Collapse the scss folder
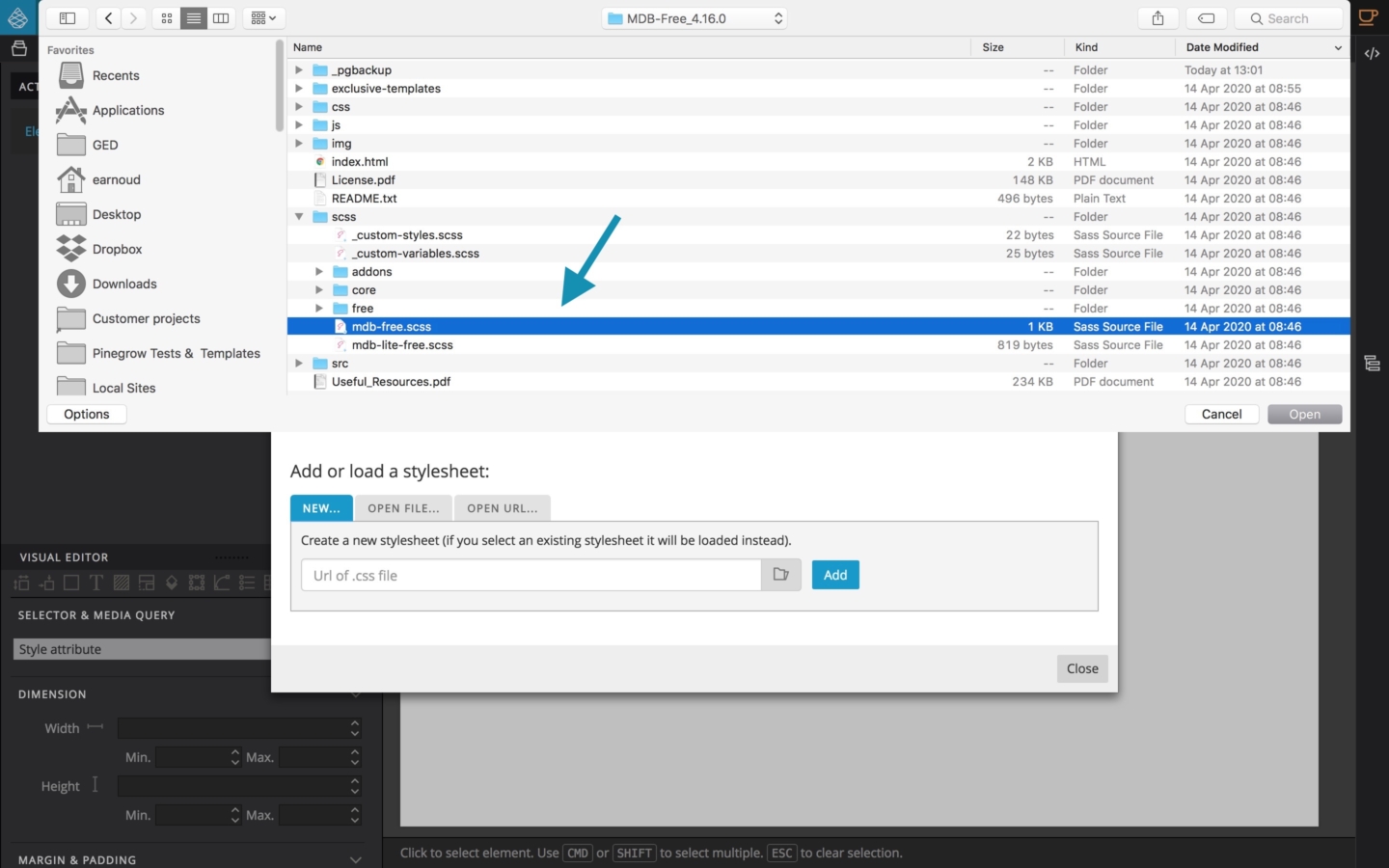This screenshot has width=1389, height=868. tap(299, 216)
